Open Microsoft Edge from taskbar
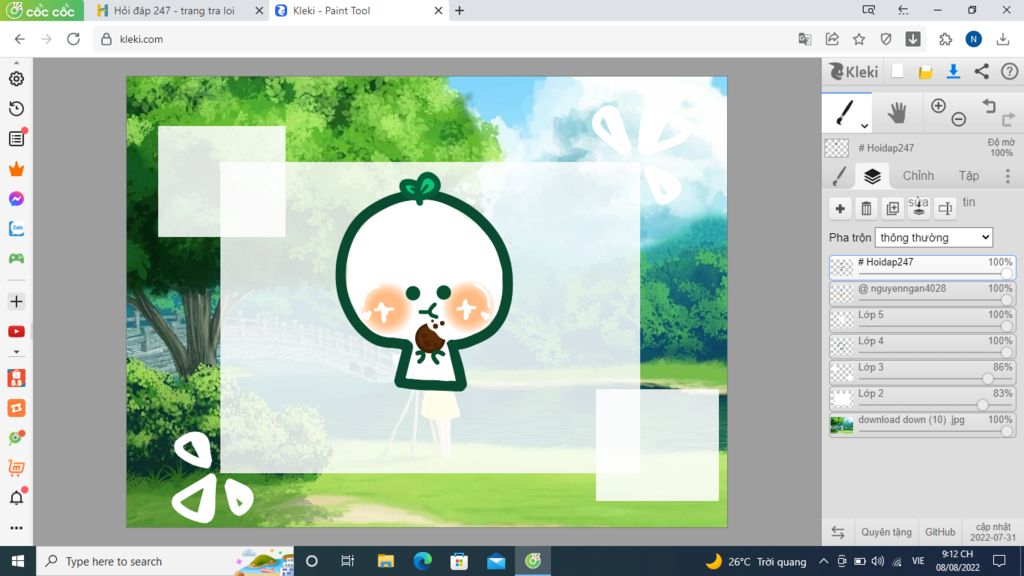The width and height of the screenshot is (1024, 576). click(423, 561)
